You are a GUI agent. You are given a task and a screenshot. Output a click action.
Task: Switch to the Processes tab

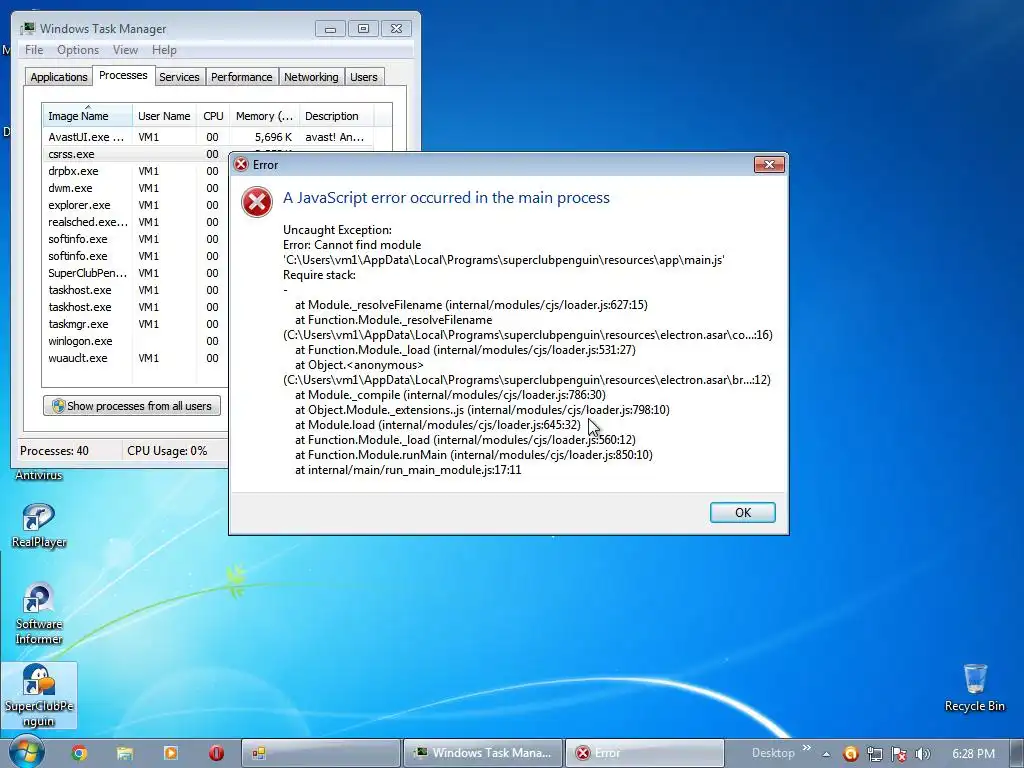(x=123, y=75)
